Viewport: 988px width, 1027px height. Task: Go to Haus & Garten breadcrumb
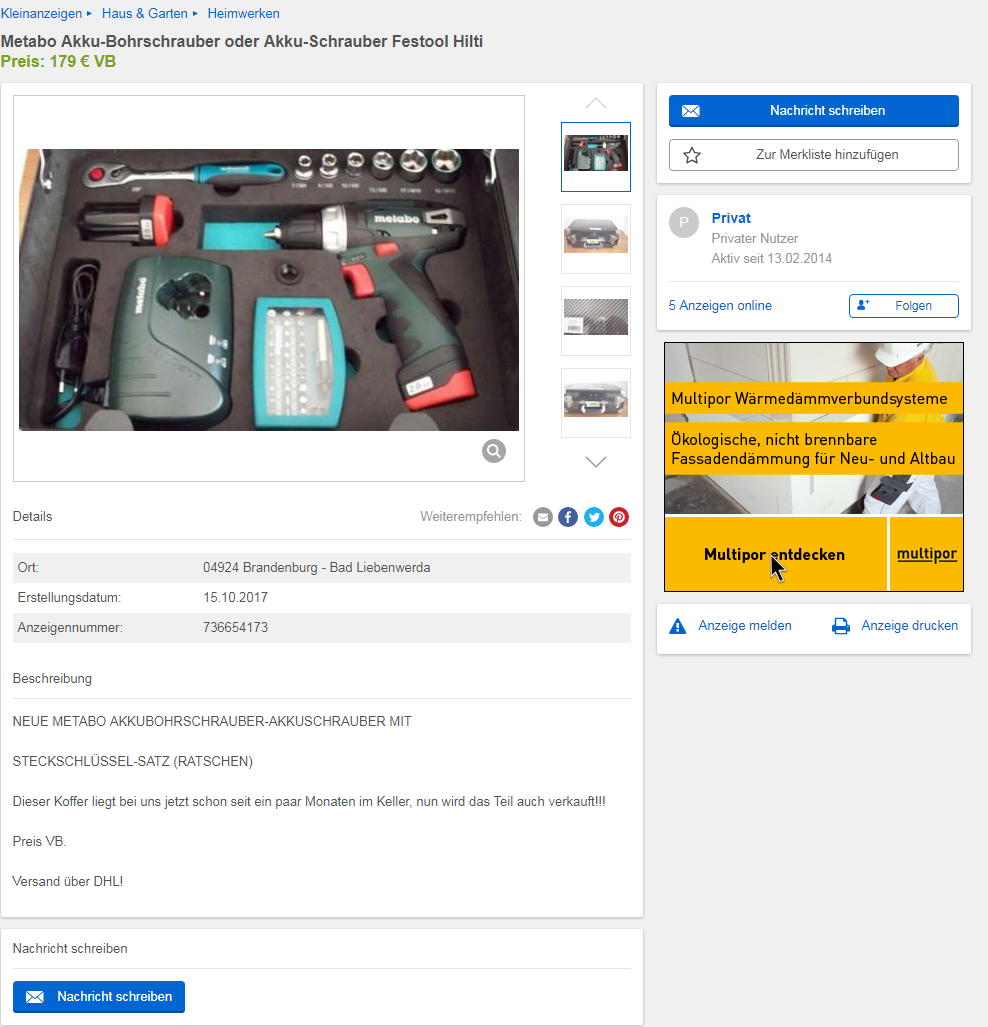tap(145, 13)
